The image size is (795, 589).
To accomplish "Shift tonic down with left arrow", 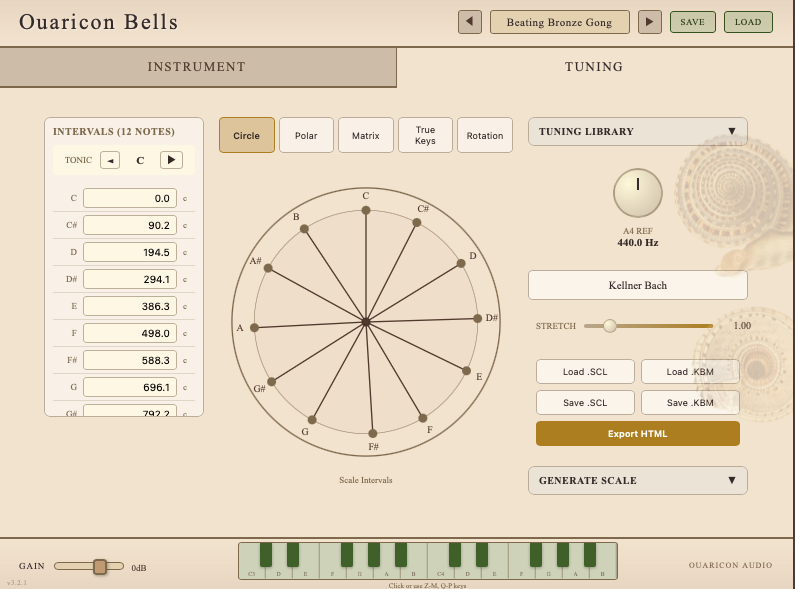I will (x=110, y=160).
